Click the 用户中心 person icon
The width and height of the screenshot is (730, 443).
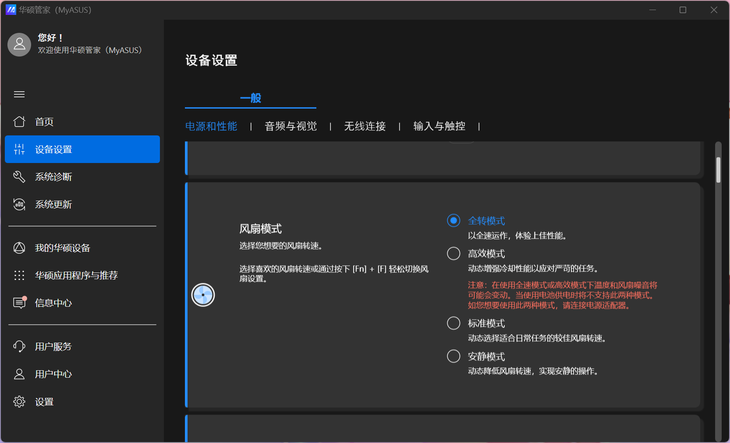point(19,374)
